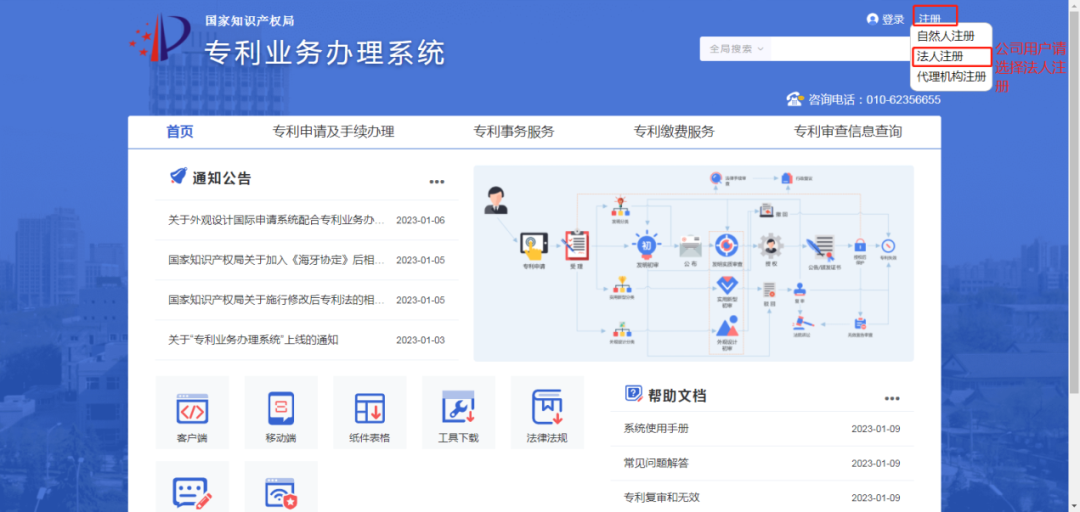Click the gavel icon in flowchart
Screen dimensions: 1080x512
(x=804, y=322)
